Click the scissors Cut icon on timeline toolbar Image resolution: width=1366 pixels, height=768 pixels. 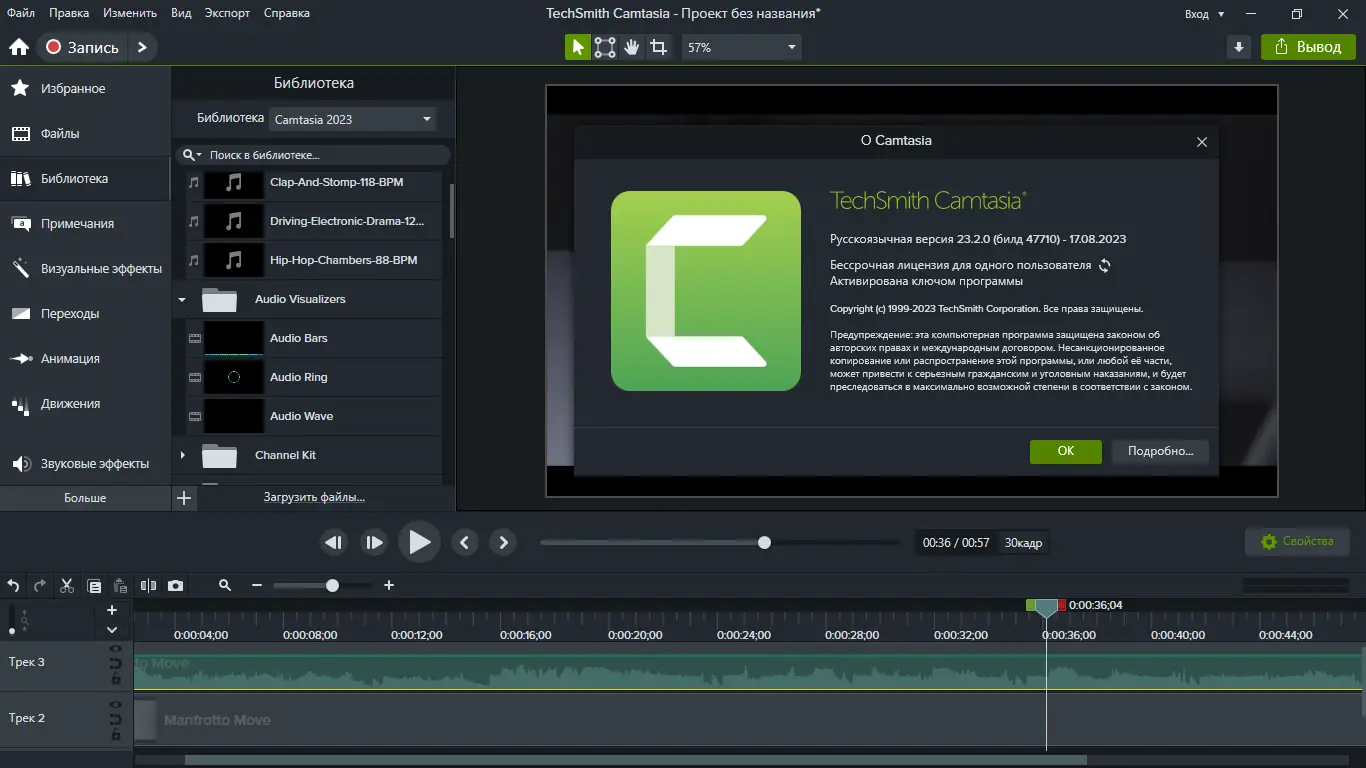pyautogui.click(x=66, y=586)
